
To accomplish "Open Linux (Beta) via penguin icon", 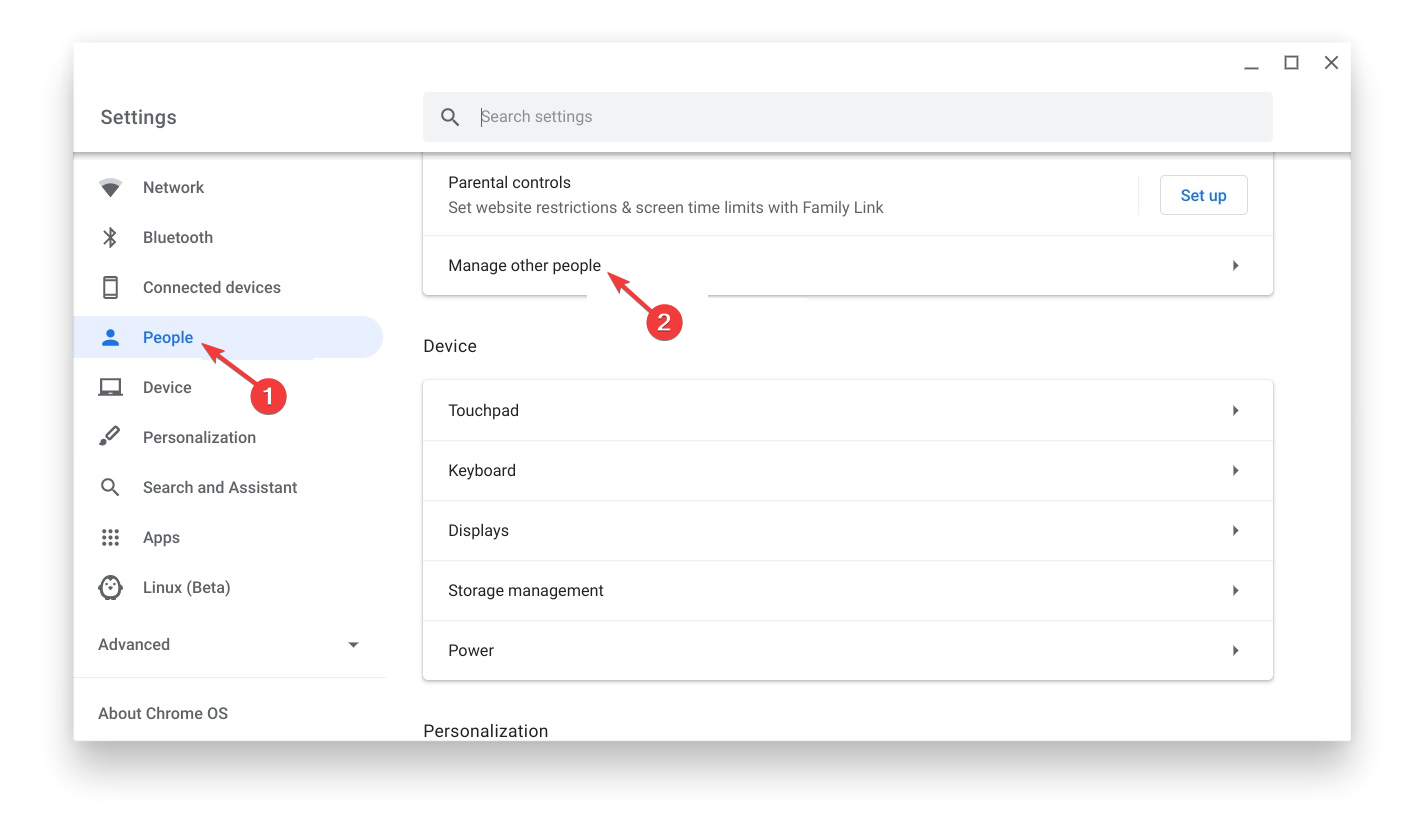I will tap(110, 587).
